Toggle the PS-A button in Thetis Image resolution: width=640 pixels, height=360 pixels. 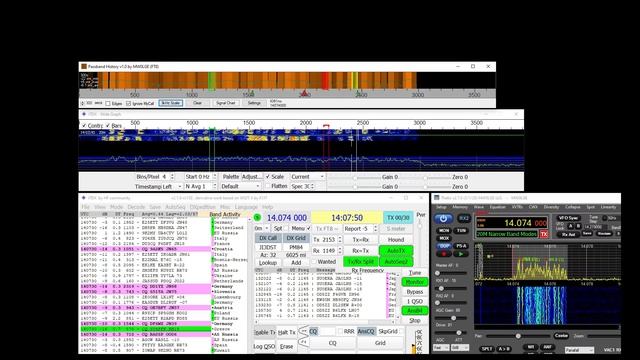[461, 246]
